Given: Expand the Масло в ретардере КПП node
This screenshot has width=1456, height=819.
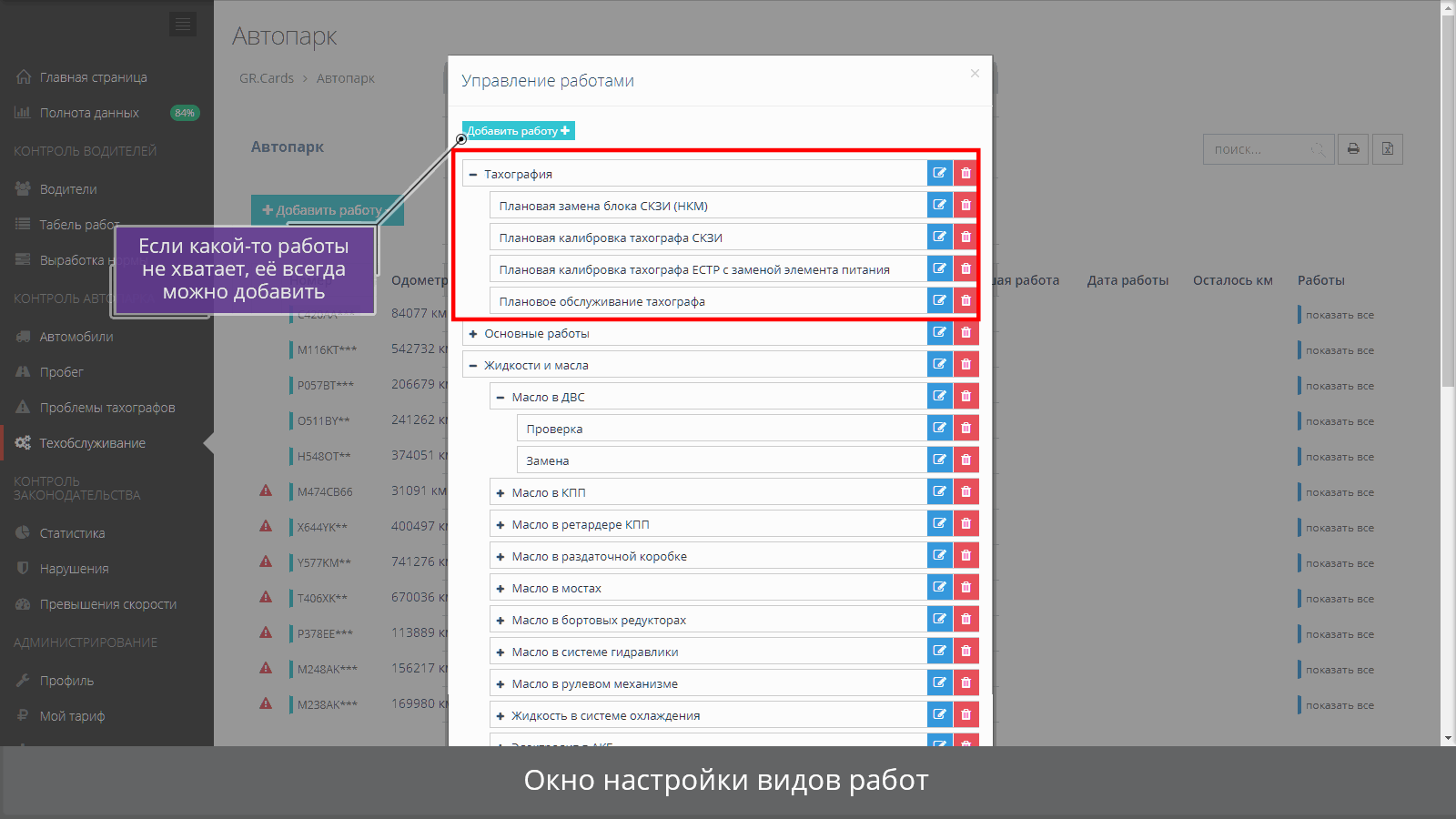Looking at the screenshot, I should coord(500,525).
